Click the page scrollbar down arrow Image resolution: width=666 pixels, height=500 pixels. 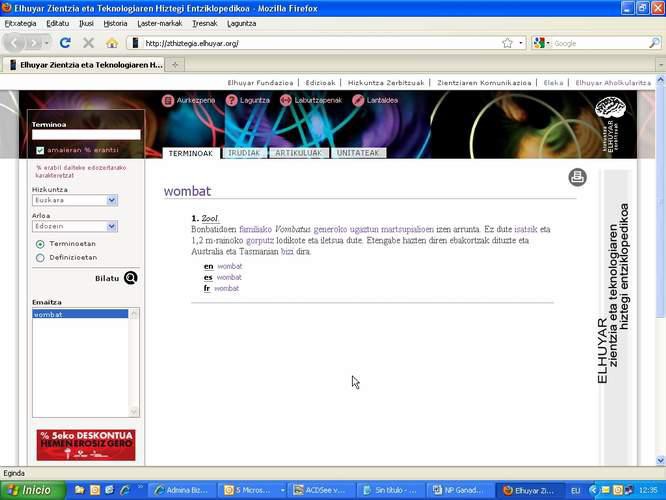tap(660, 460)
